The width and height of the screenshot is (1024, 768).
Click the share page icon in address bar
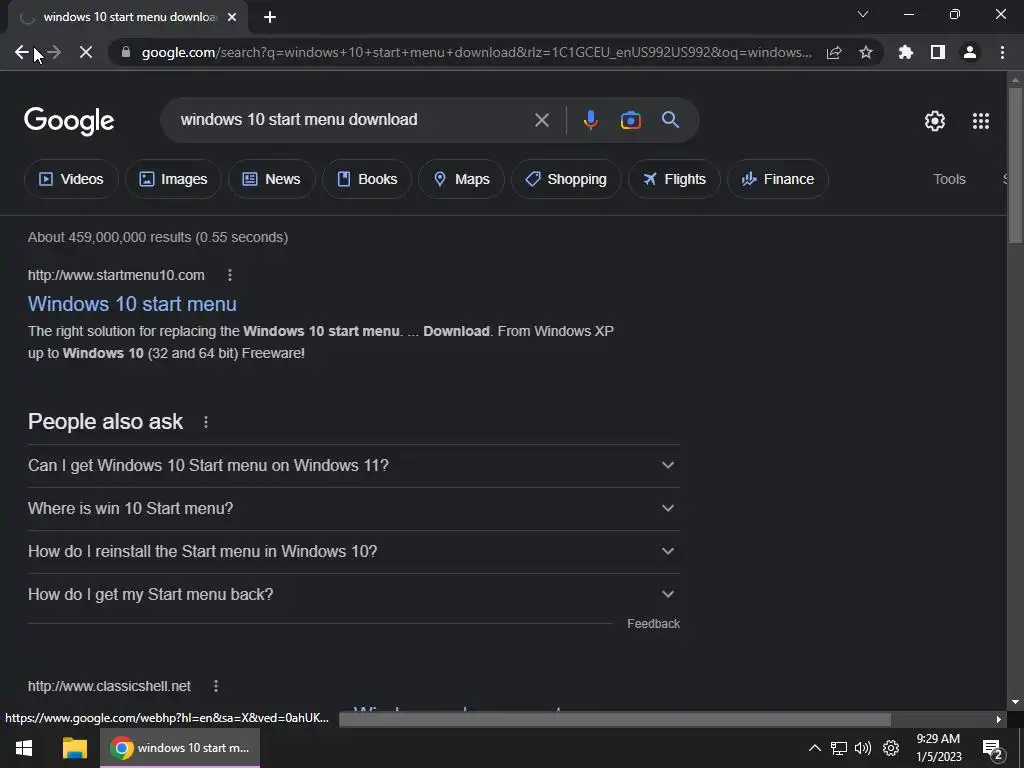[834, 52]
